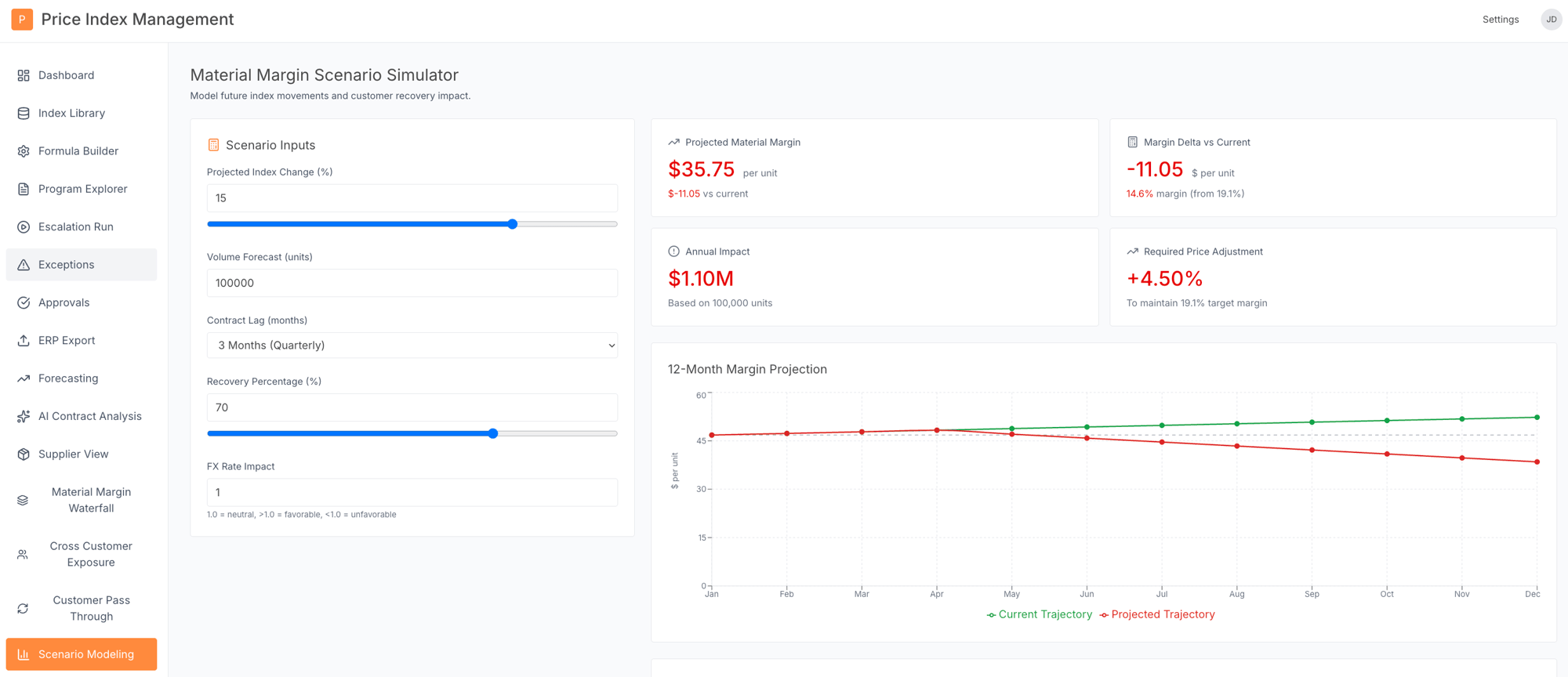This screenshot has height=677, width=1568.
Task: Toggle Current Trajectory legend item
Action: point(1039,614)
